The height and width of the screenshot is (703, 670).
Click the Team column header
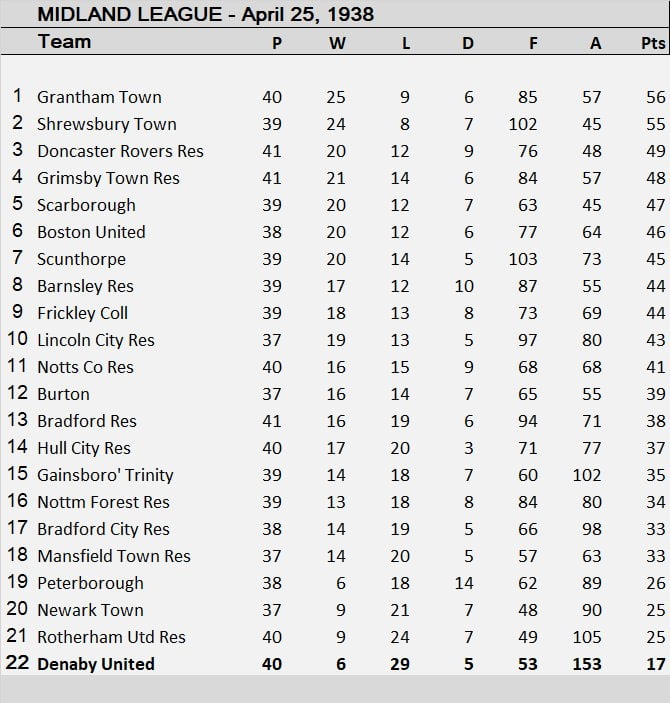click(64, 42)
